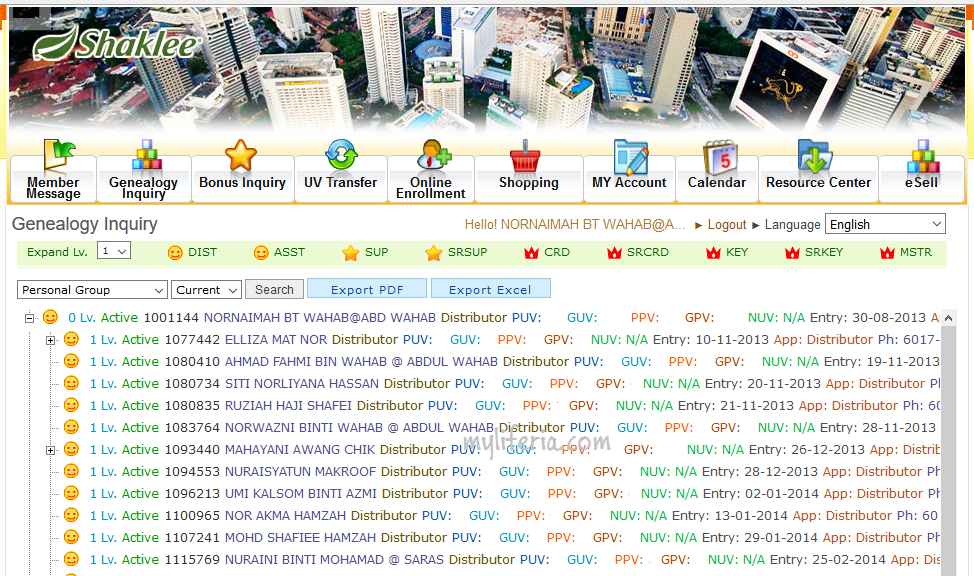The width and height of the screenshot is (974, 576).
Task: Click the DIST smiley legend icon
Action: (175, 253)
